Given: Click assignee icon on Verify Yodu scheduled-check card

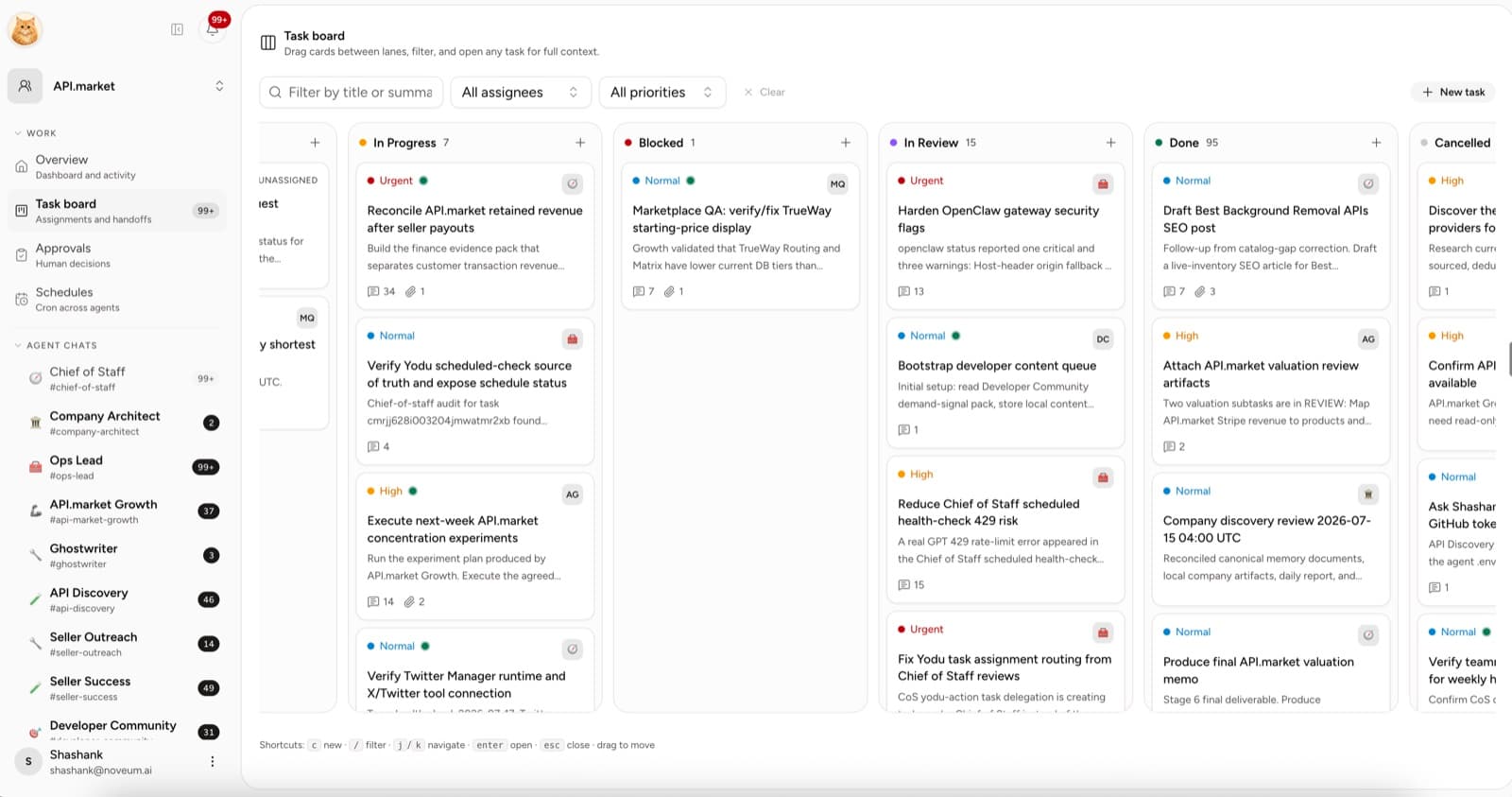Looking at the screenshot, I should click(572, 338).
